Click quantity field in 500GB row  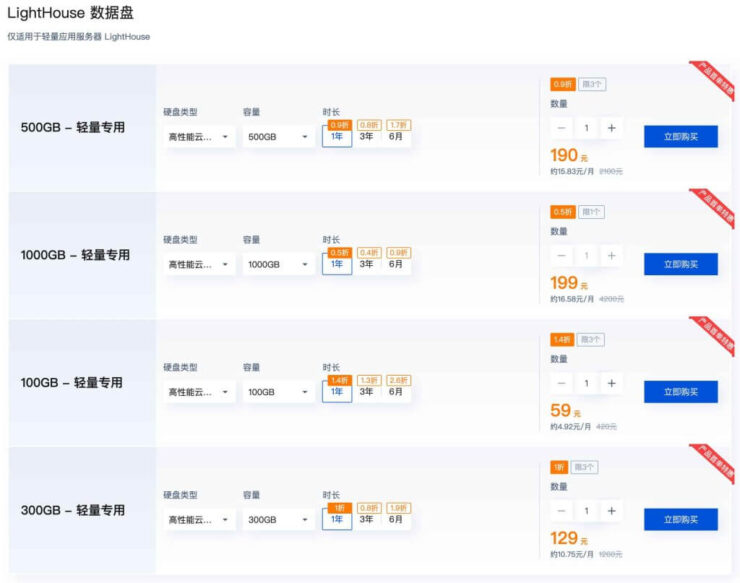click(x=587, y=128)
